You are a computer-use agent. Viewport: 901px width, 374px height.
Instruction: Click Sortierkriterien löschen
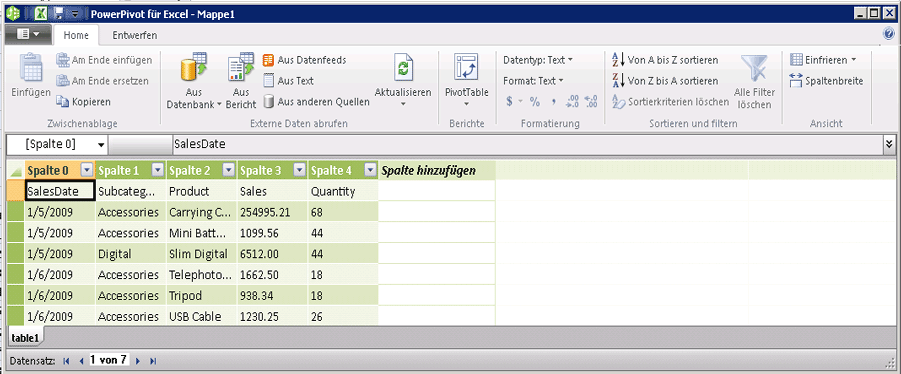click(670, 102)
